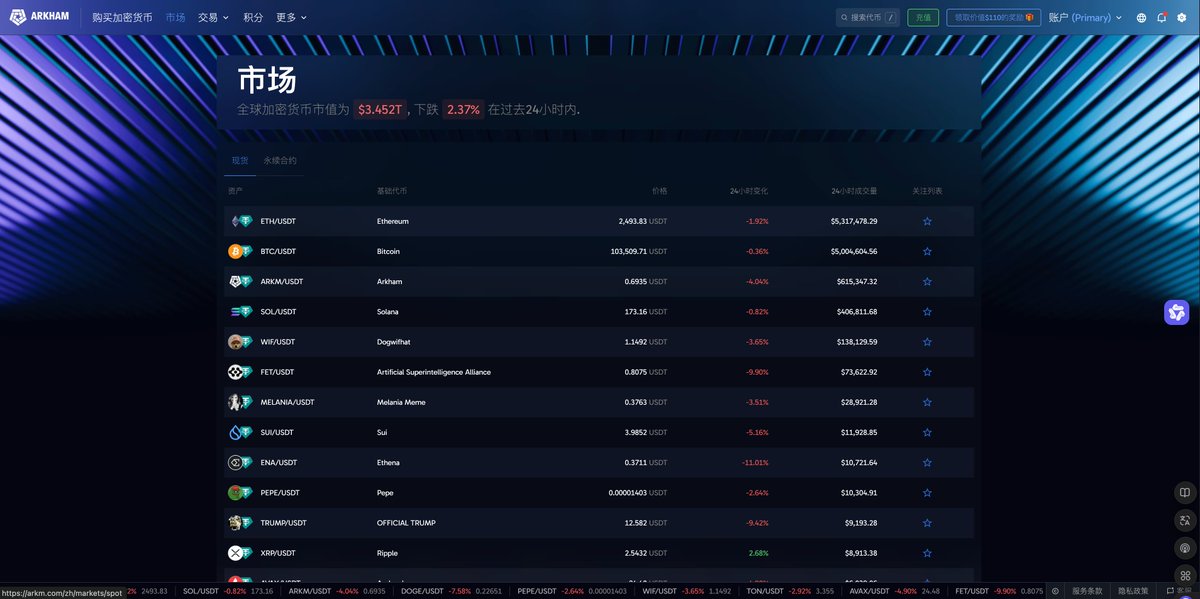This screenshot has height=599, width=1200.
Task: Open 隐私政策 link in footer
Action: click(x=1133, y=591)
